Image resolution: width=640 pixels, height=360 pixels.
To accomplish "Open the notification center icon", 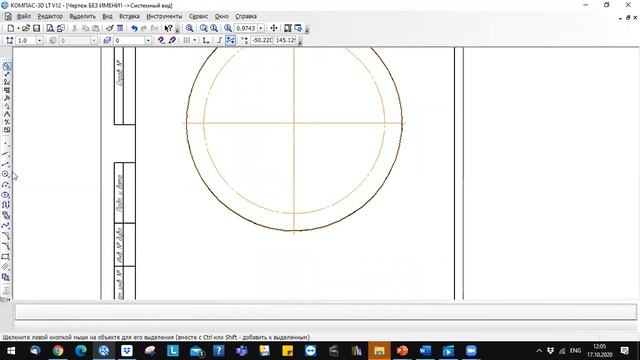I will [x=624, y=351].
